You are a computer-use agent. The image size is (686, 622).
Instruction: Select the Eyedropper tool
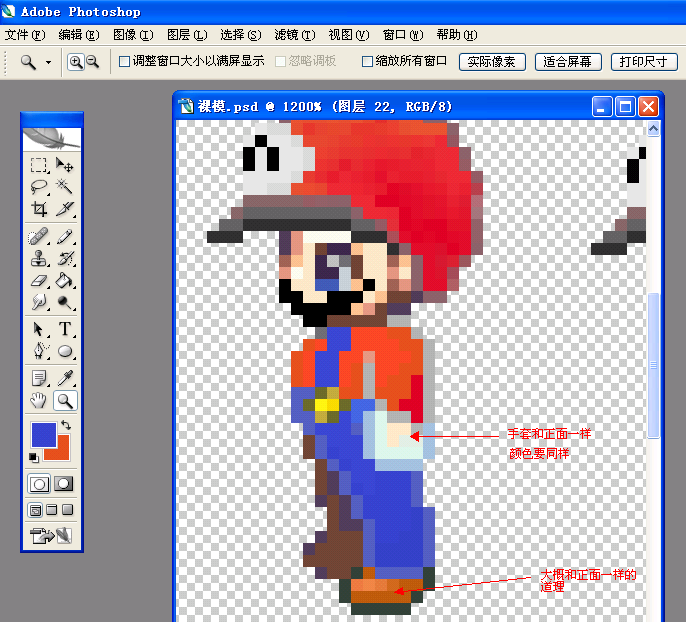click(x=64, y=378)
